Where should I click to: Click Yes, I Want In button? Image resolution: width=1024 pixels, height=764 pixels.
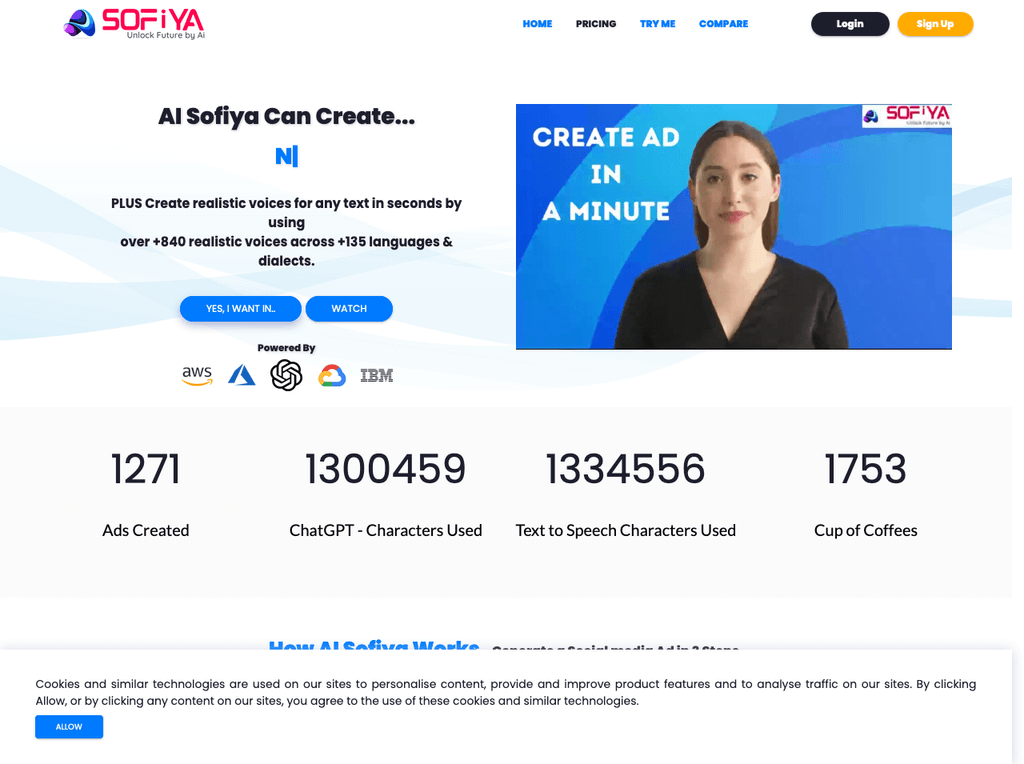pyautogui.click(x=240, y=309)
